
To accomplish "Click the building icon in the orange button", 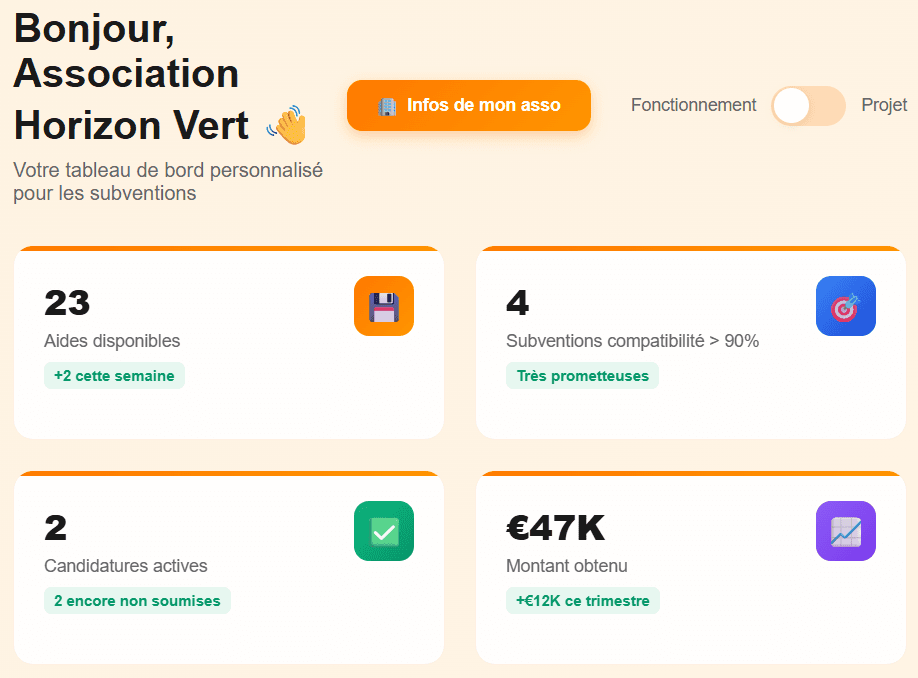I will pyautogui.click(x=387, y=106).
